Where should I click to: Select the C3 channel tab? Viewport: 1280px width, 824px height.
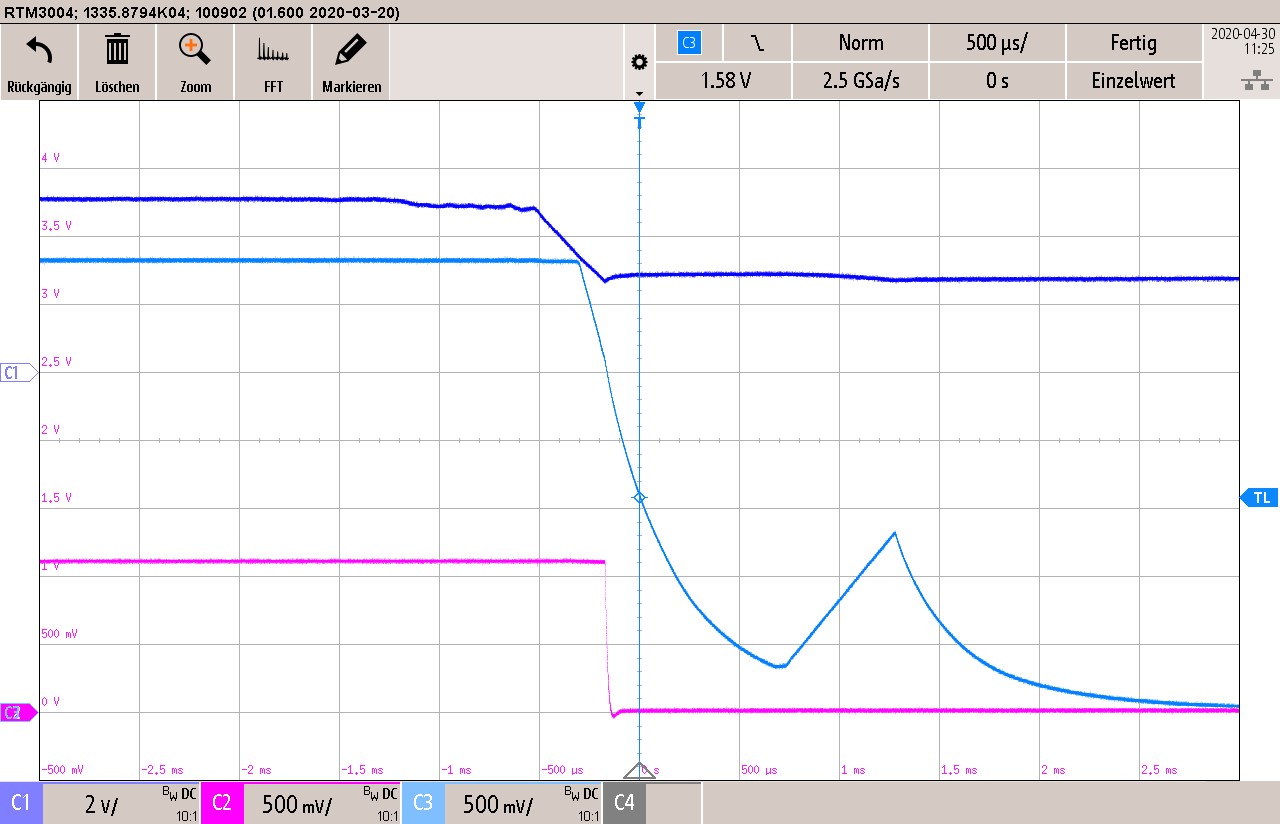[423, 803]
